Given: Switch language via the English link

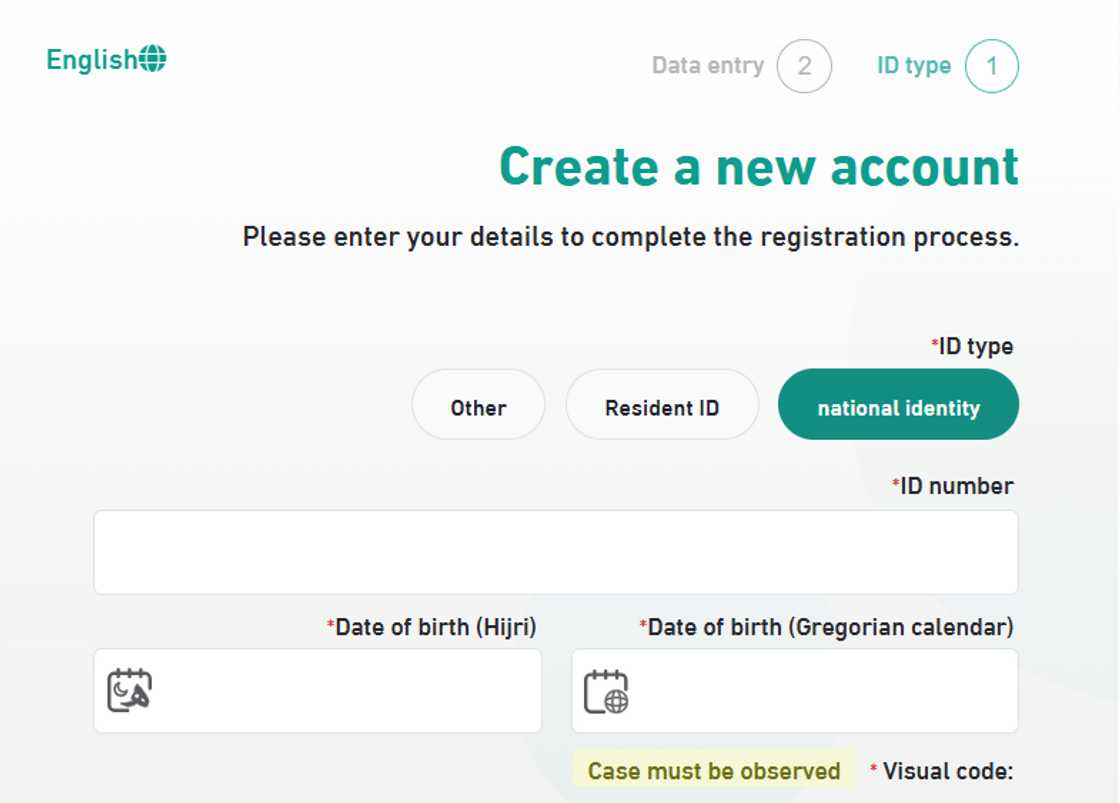Looking at the screenshot, I should (91, 60).
